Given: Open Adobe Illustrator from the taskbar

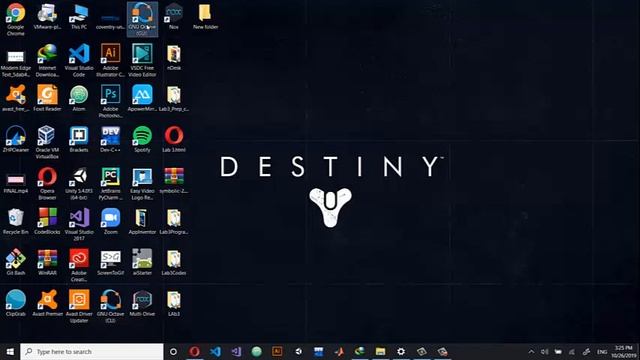Looking at the screenshot, I should (277, 351).
